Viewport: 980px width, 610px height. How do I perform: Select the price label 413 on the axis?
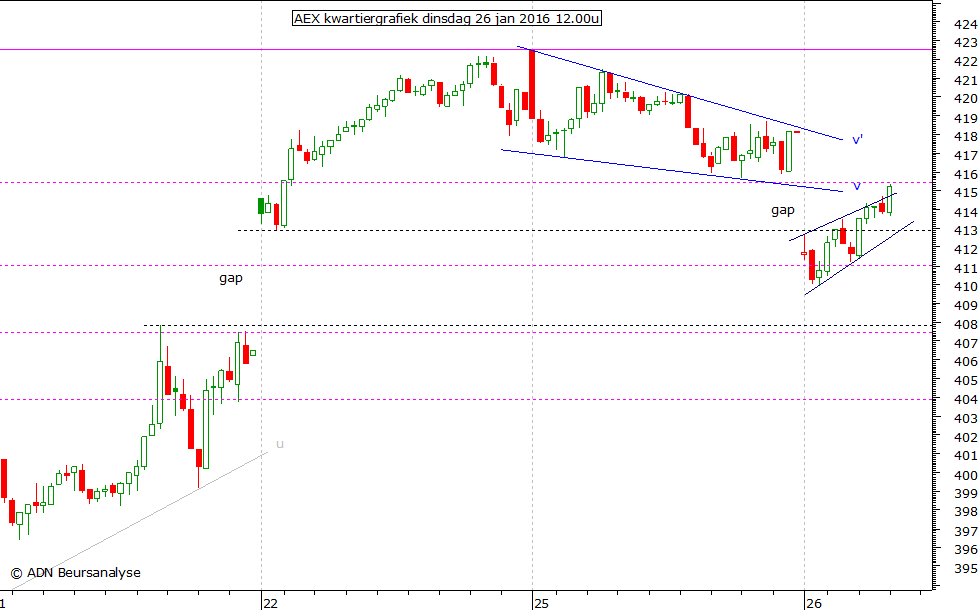pyautogui.click(x=966, y=230)
